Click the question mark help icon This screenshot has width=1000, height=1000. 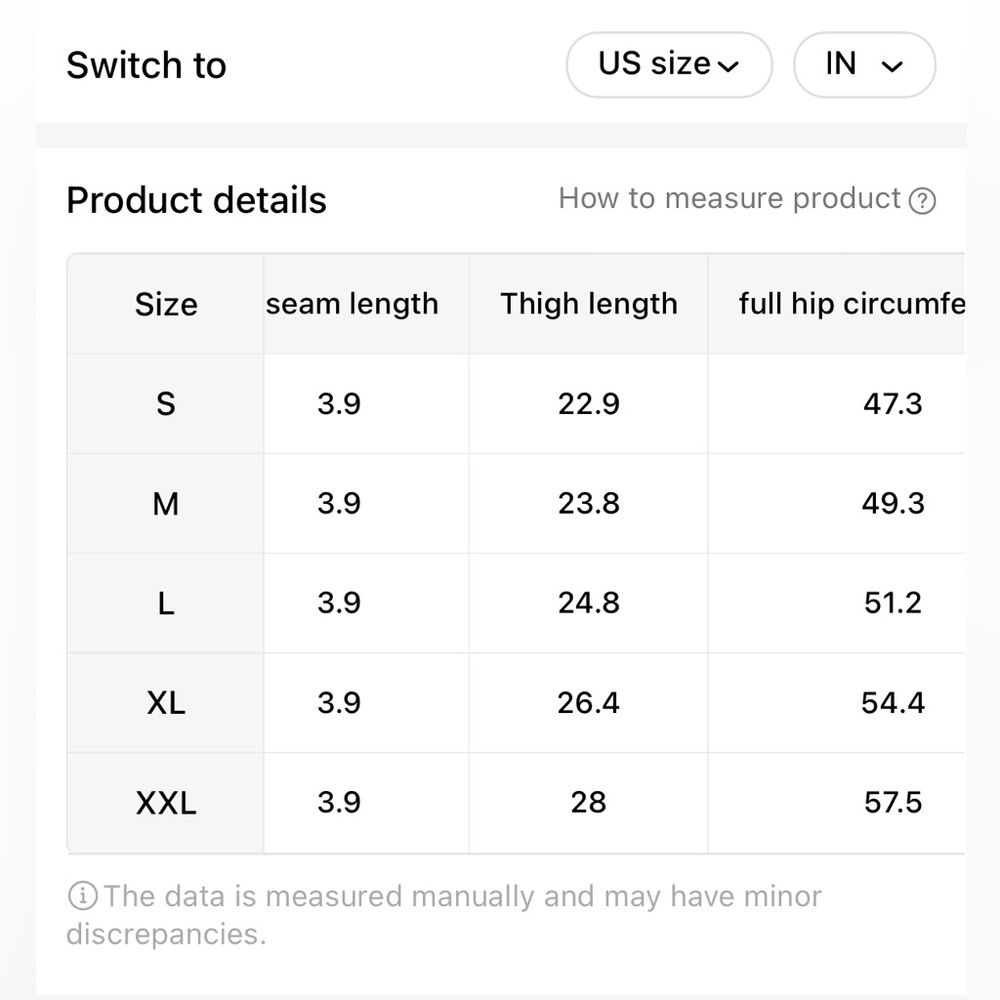(x=922, y=201)
